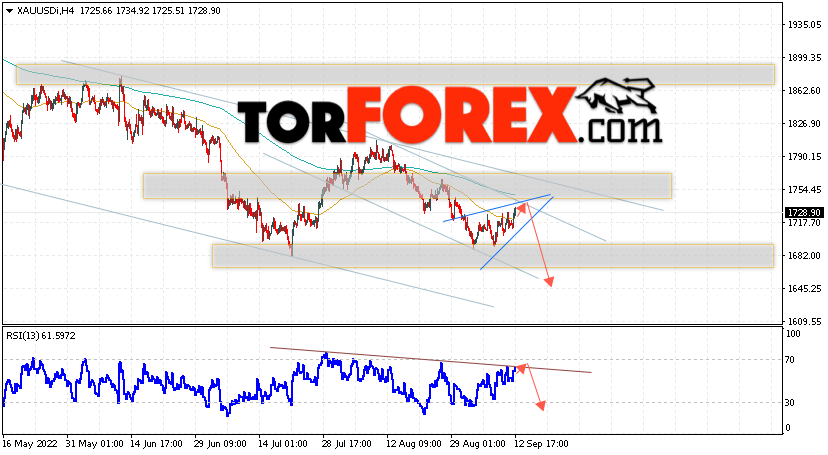Select the 1935.05 price axis label

[804, 25]
